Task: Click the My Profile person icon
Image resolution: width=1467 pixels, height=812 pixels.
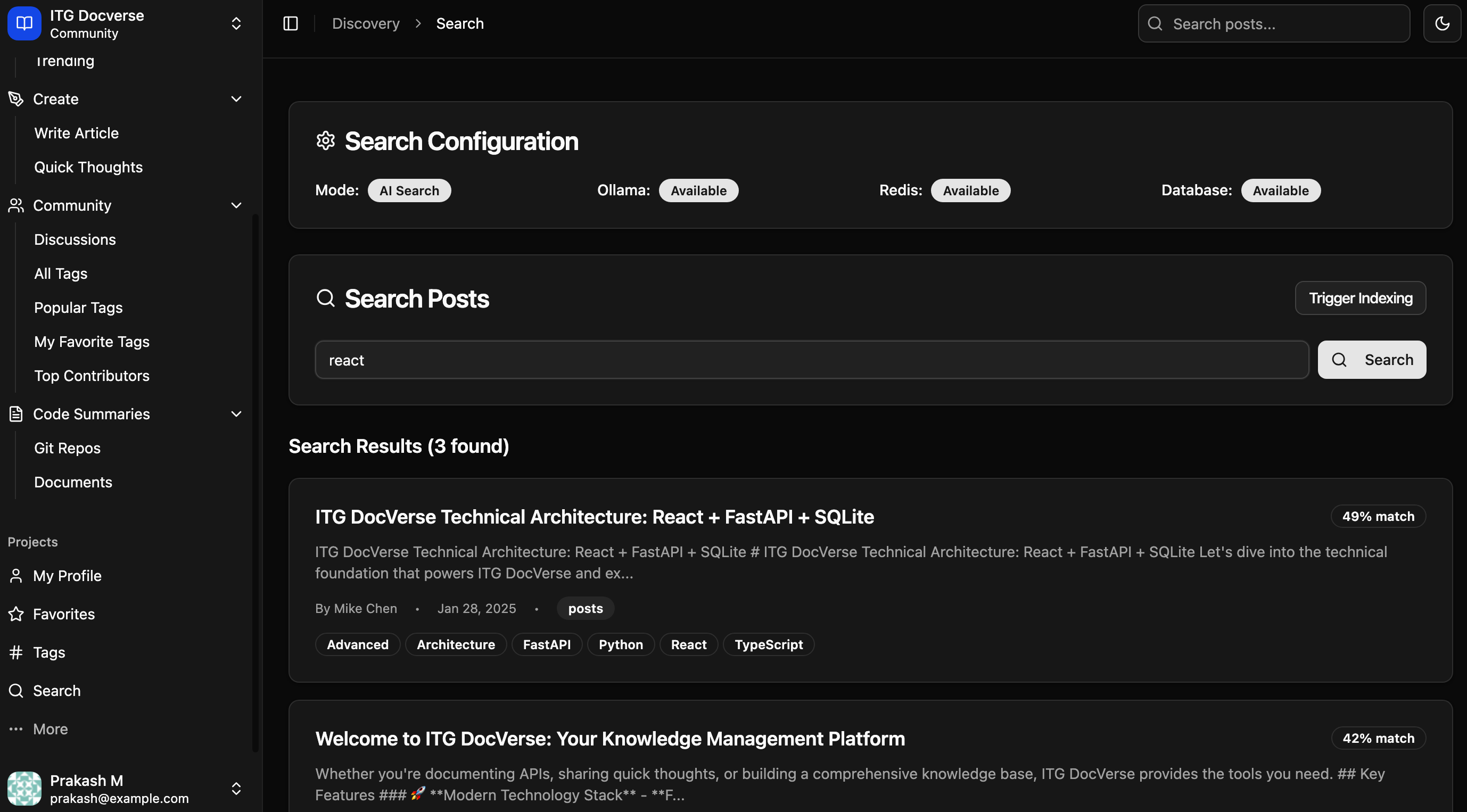Action: coord(16,576)
